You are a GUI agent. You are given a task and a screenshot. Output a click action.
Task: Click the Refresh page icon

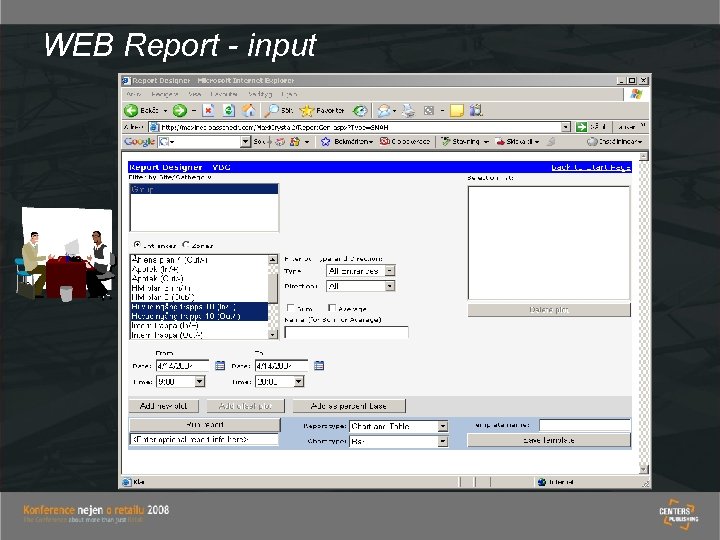pyautogui.click(x=229, y=110)
